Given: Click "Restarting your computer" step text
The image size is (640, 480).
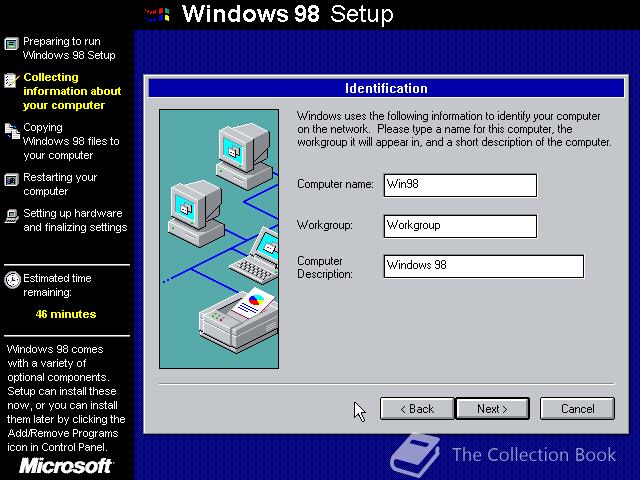Looking at the screenshot, I should pos(60,184).
